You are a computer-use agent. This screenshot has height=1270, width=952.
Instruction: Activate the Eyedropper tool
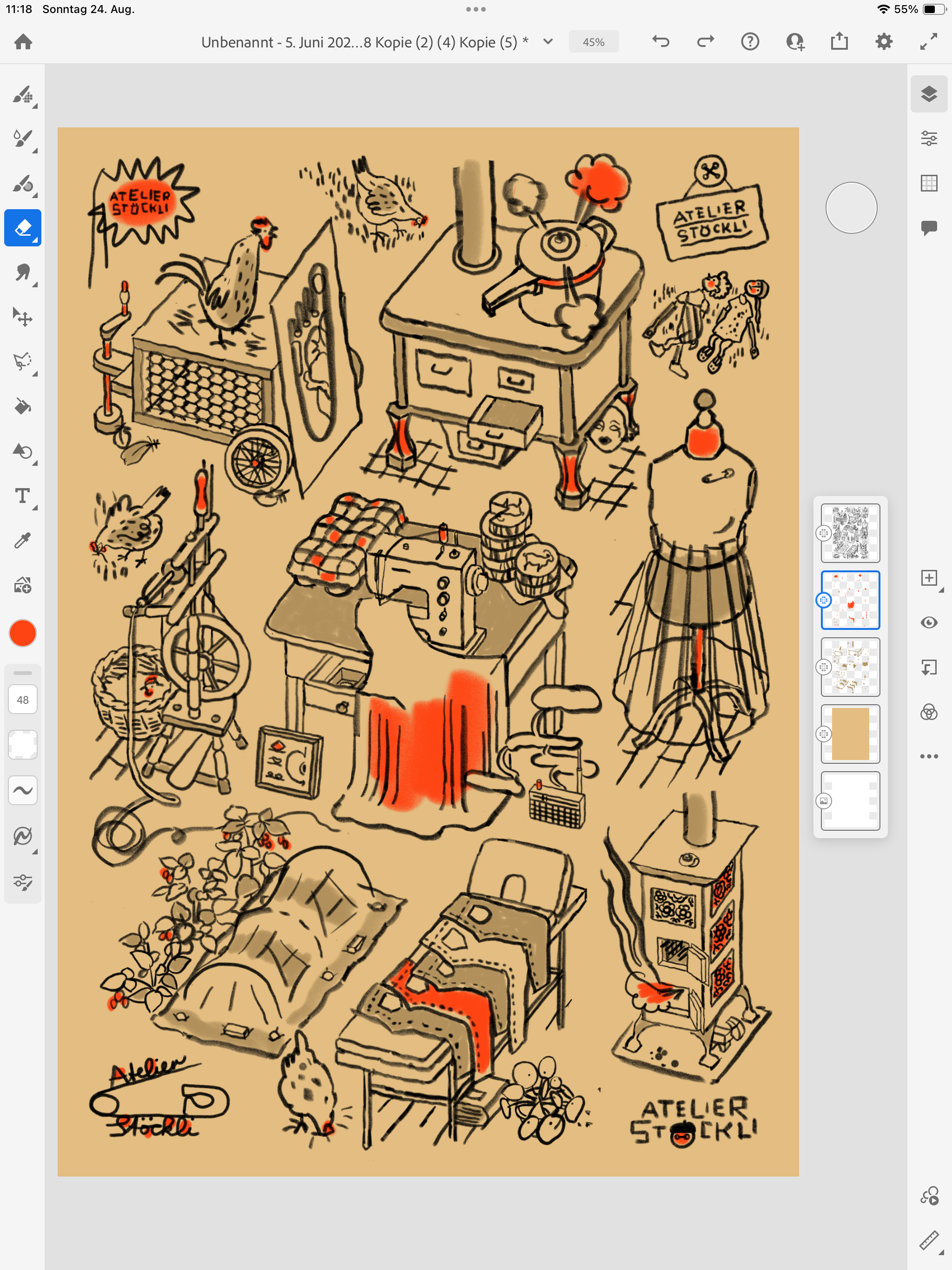(x=22, y=540)
